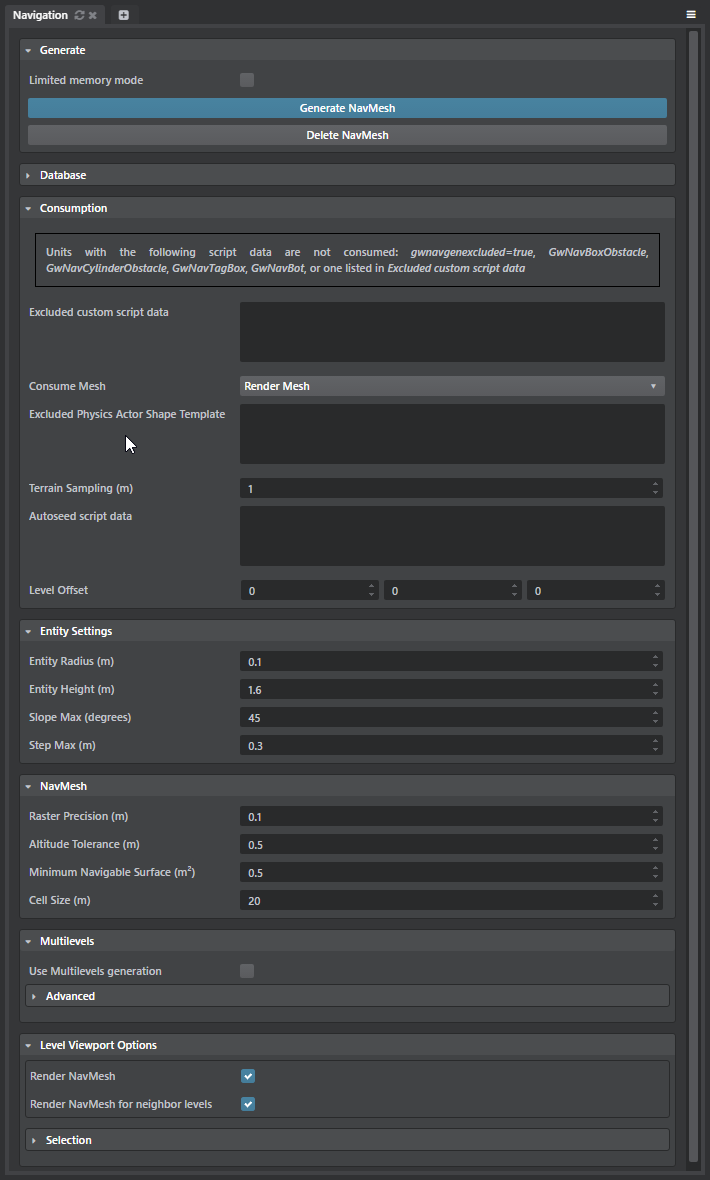710x1180 pixels.
Task: Collapse the Level Viewport Options section
Action: coord(28,1045)
